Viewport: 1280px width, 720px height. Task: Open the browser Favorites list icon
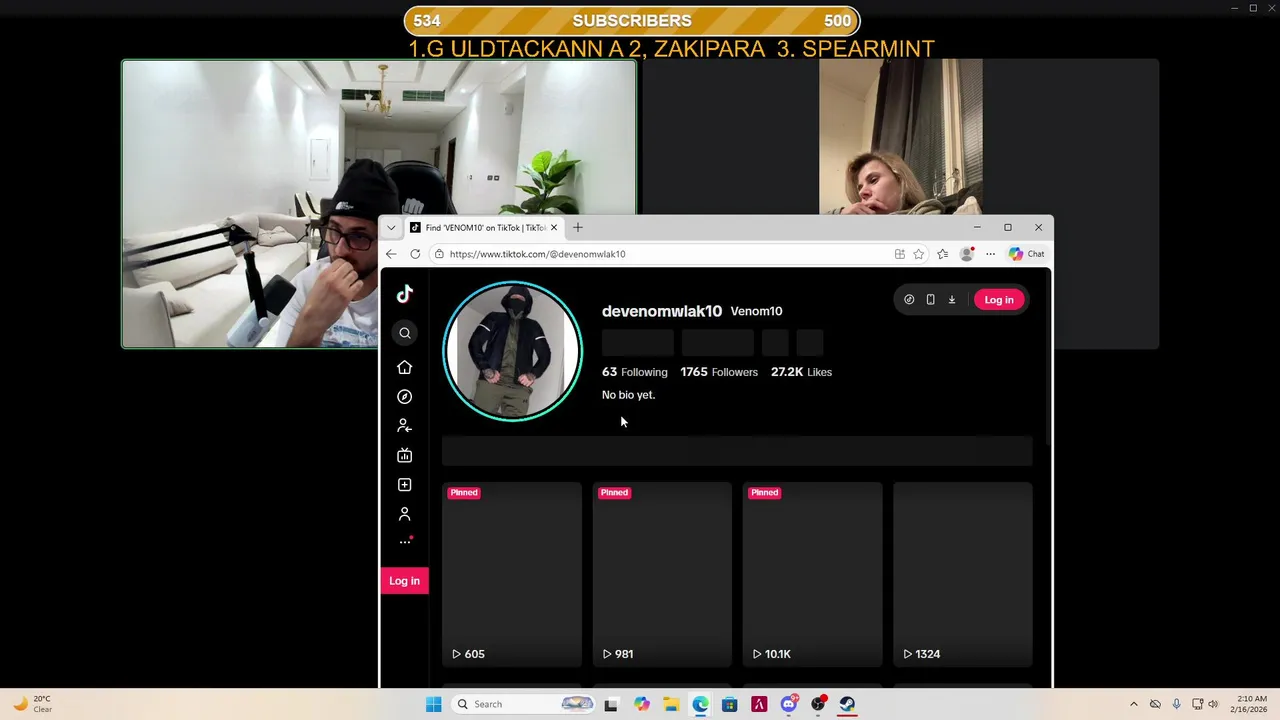click(942, 254)
